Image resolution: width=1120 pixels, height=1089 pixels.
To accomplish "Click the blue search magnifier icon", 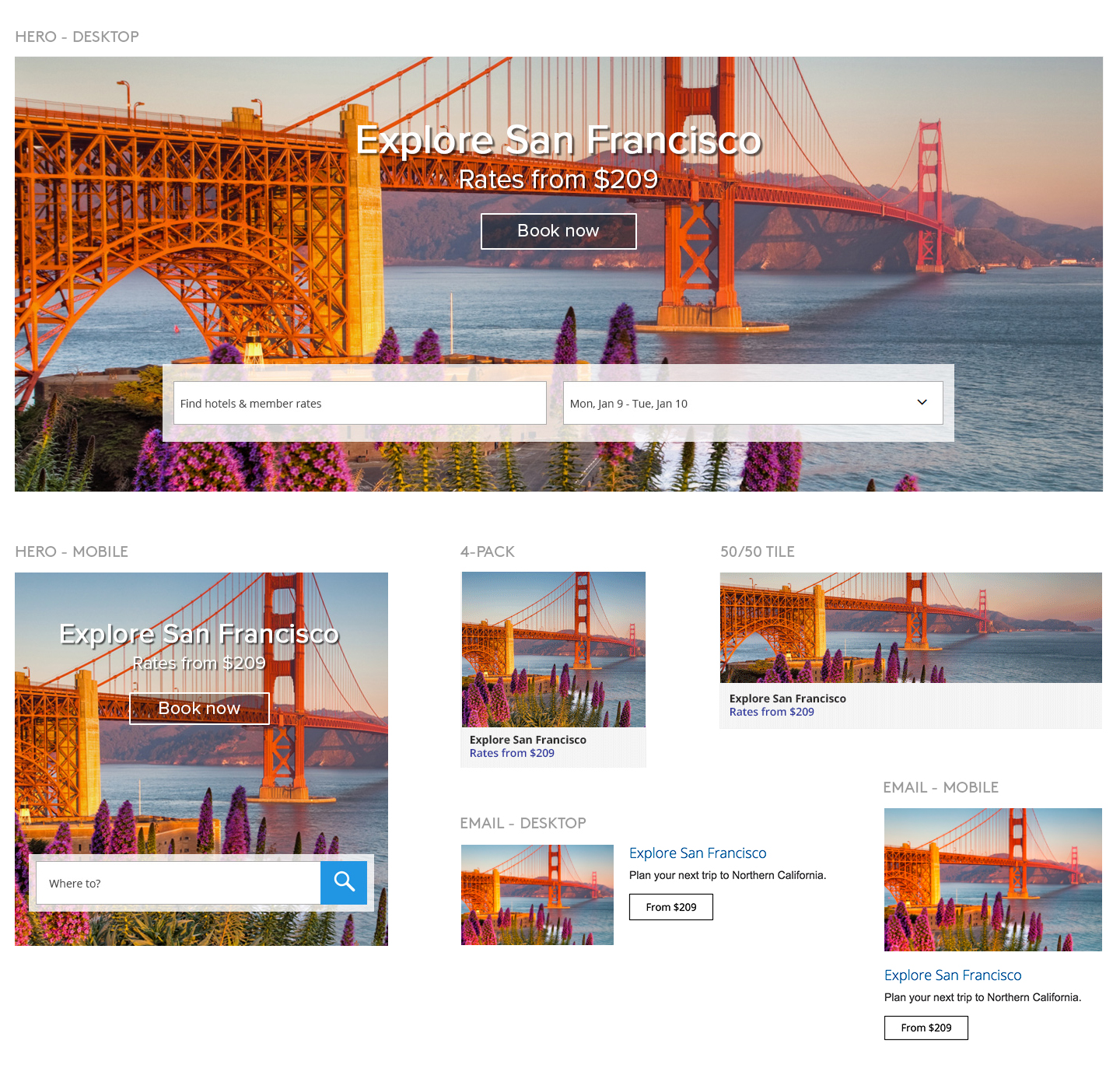I will (x=344, y=882).
